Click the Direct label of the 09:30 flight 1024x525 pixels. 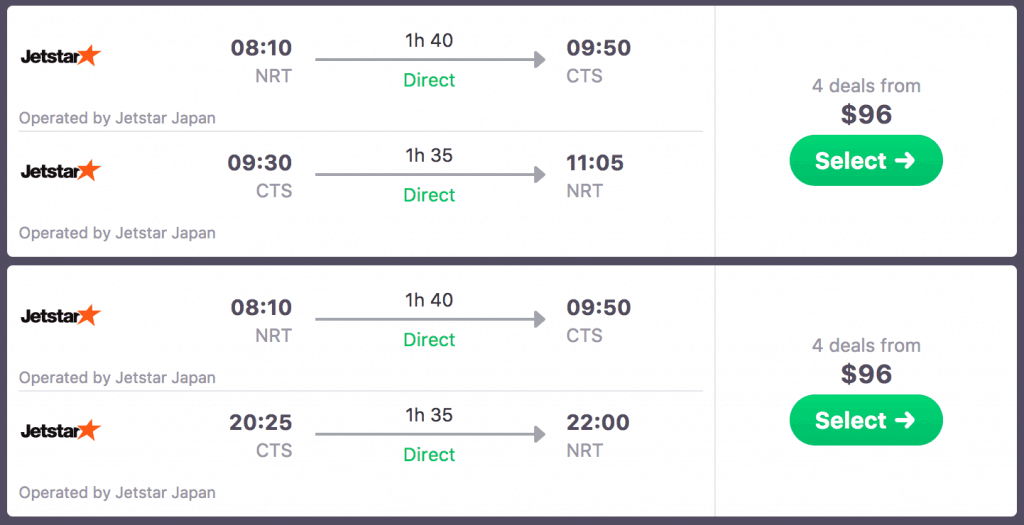(x=429, y=195)
